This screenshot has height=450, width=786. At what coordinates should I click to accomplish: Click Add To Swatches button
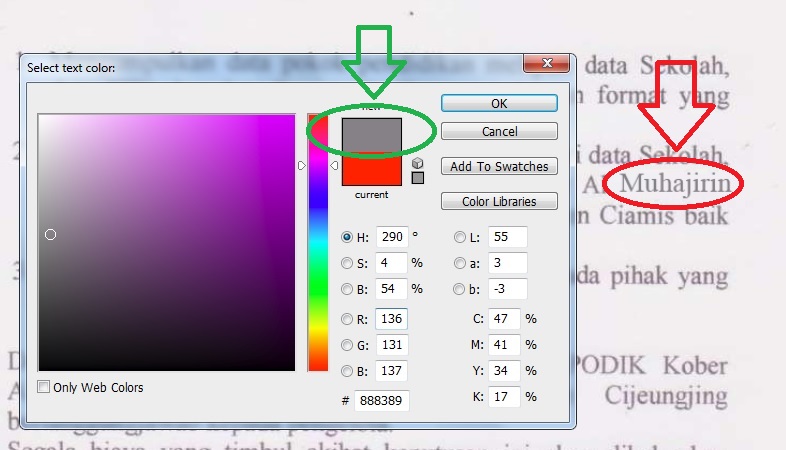point(499,166)
